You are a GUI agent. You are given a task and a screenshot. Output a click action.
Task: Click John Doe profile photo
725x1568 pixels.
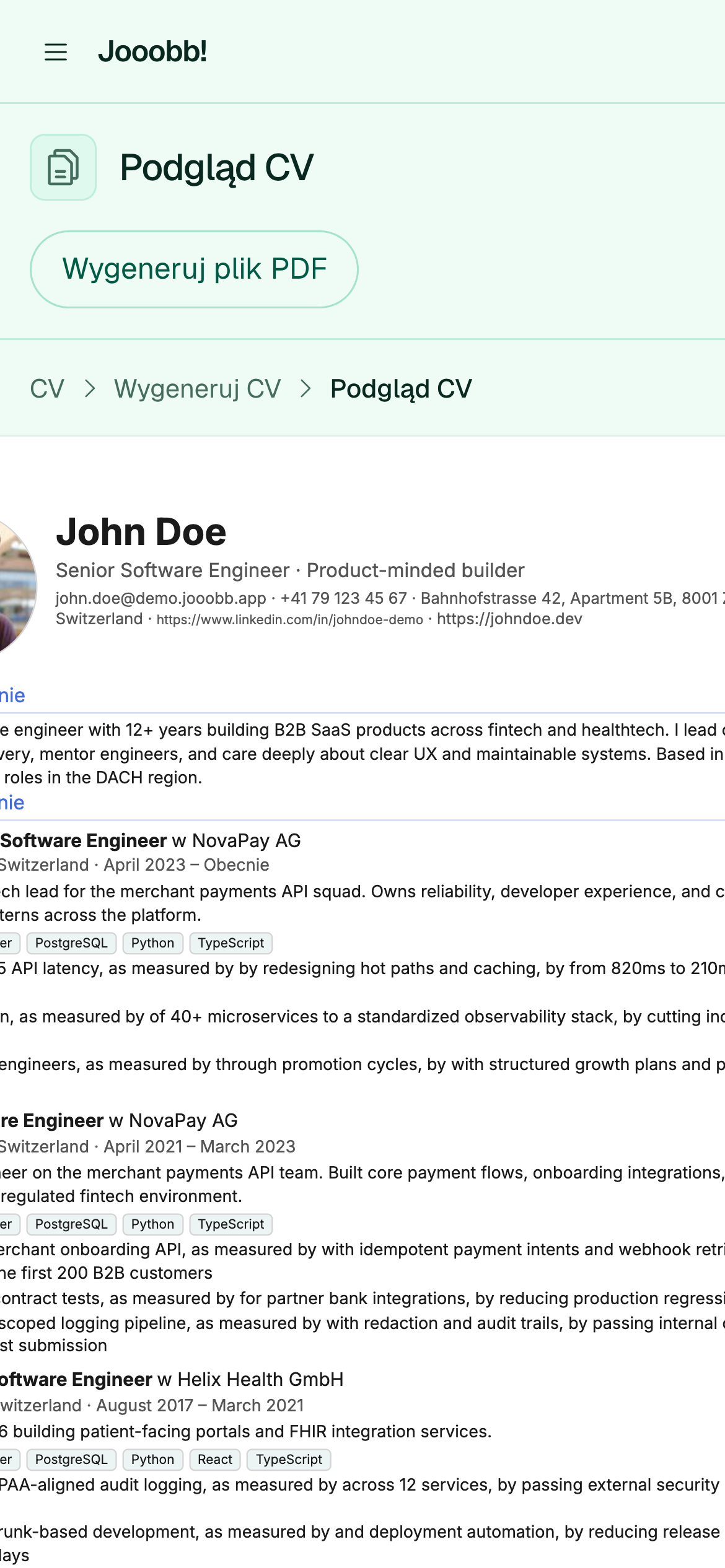[x=17, y=585]
